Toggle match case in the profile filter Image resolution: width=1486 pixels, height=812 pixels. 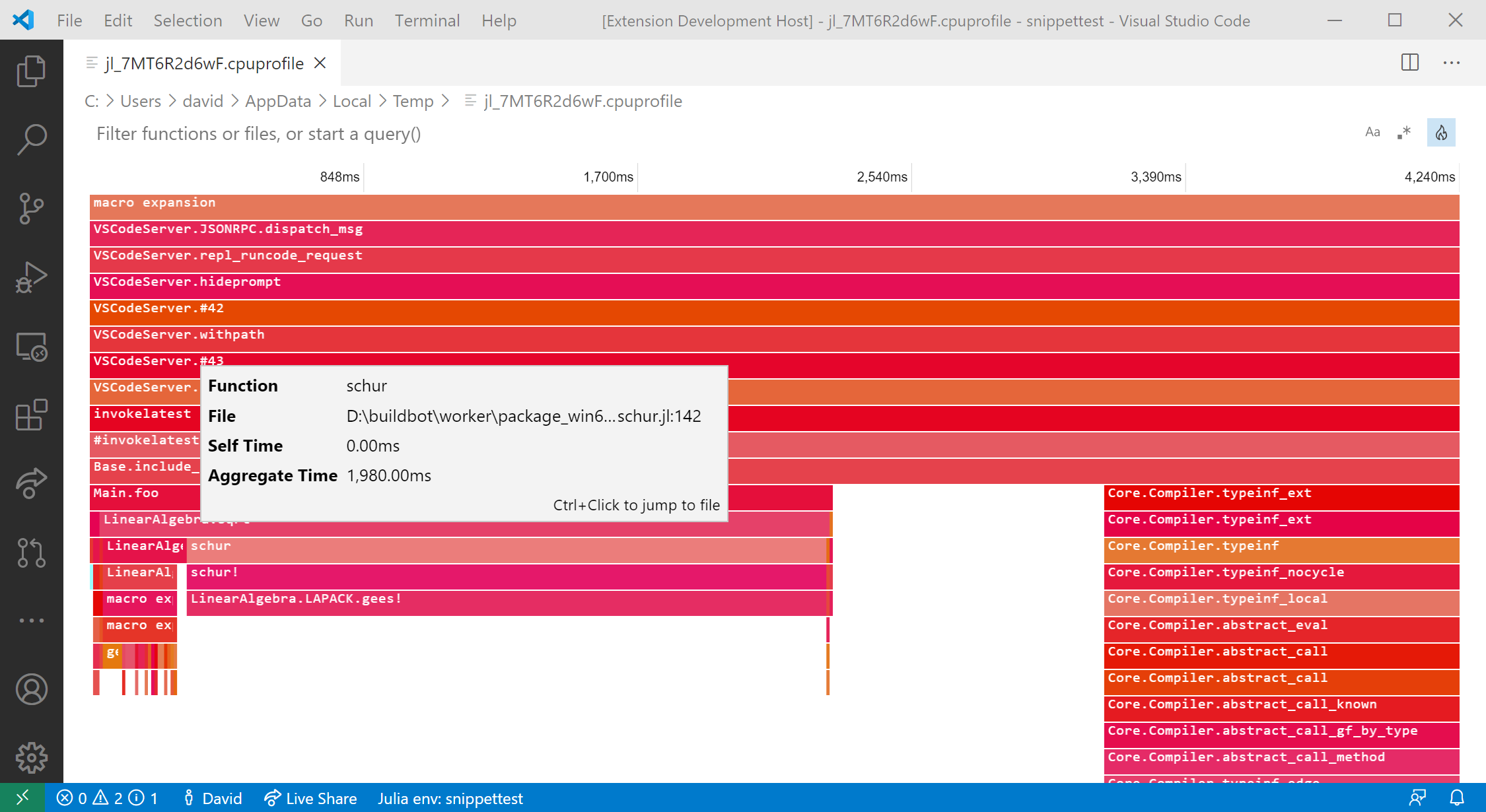coord(1373,132)
